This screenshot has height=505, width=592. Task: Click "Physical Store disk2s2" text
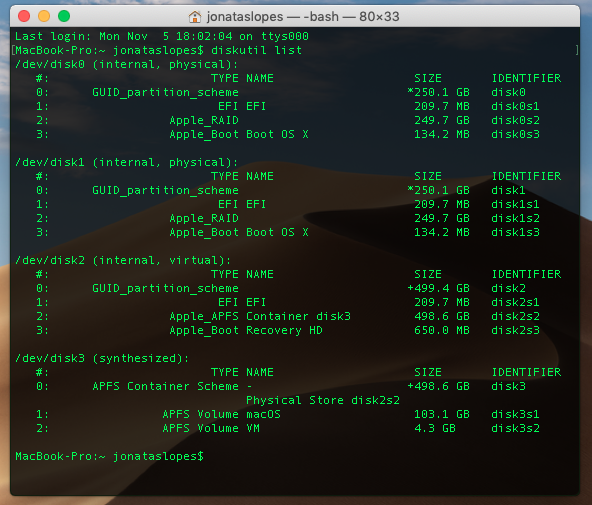(323, 400)
